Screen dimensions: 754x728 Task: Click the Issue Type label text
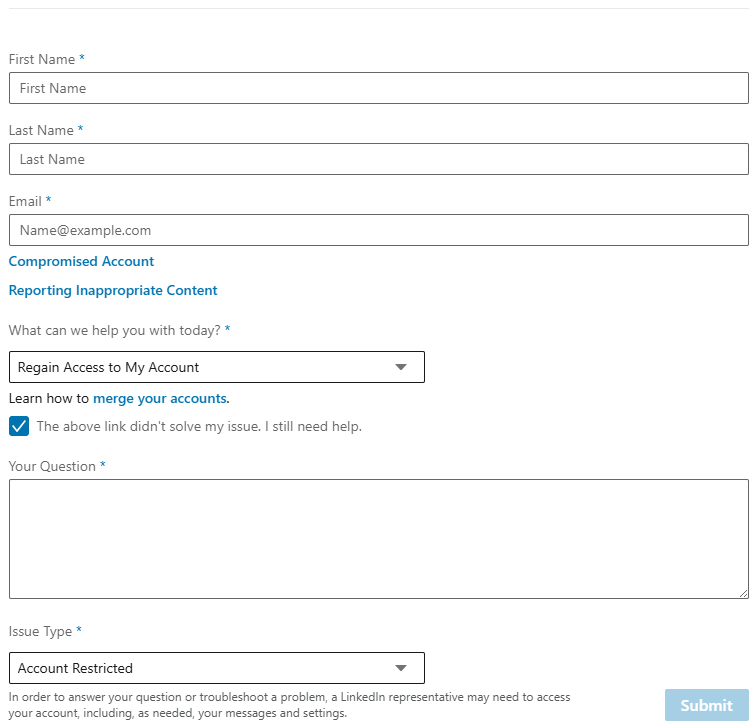click(40, 631)
